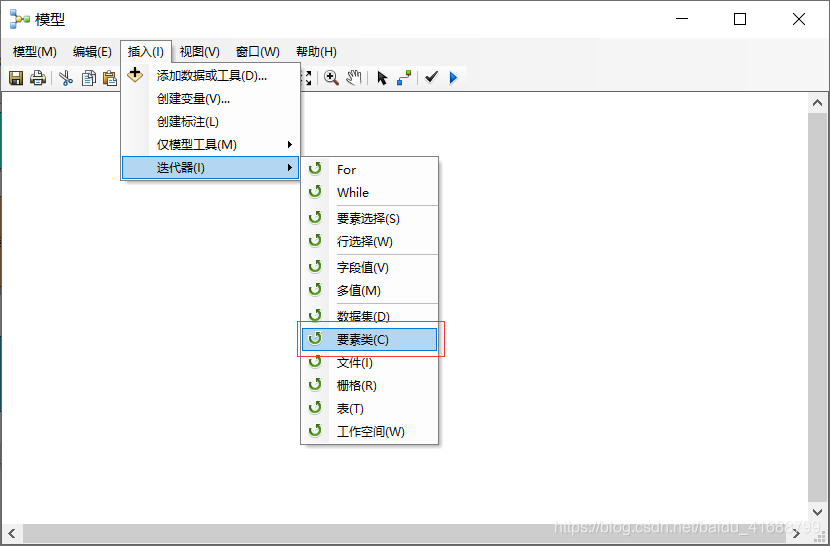The image size is (830, 546).
Task: Click the Cut scissors toolbar icon
Action: click(x=66, y=78)
